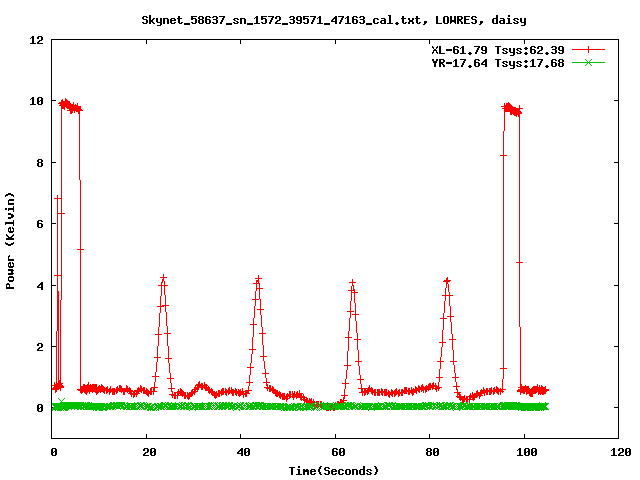Click the y-axis tick label 2
Image resolution: width=640 pixels, height=480 pixels.
40,347
